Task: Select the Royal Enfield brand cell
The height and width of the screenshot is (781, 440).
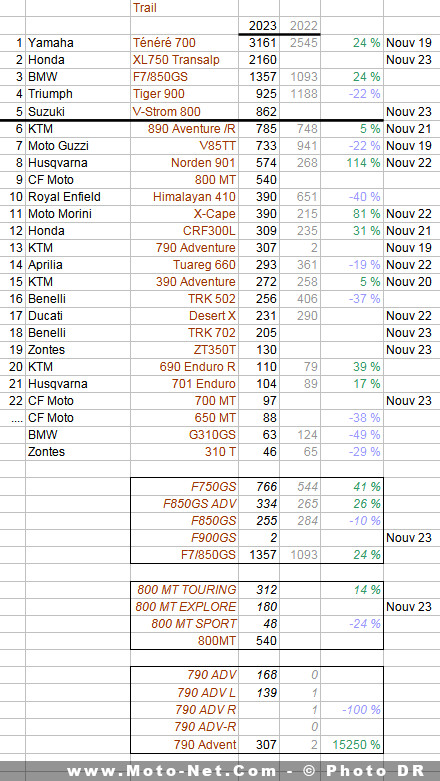Action: (x=78, y=197)
